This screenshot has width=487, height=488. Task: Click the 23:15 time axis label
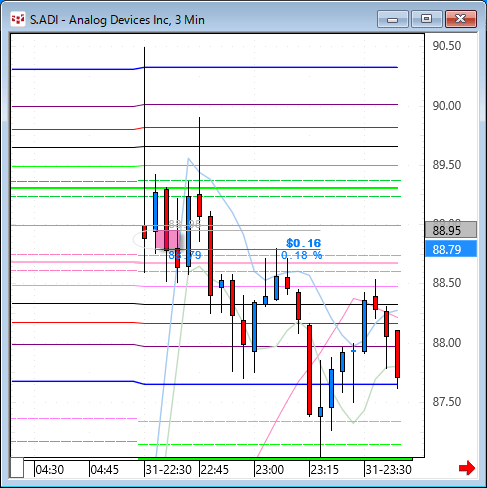coord(324,470)
